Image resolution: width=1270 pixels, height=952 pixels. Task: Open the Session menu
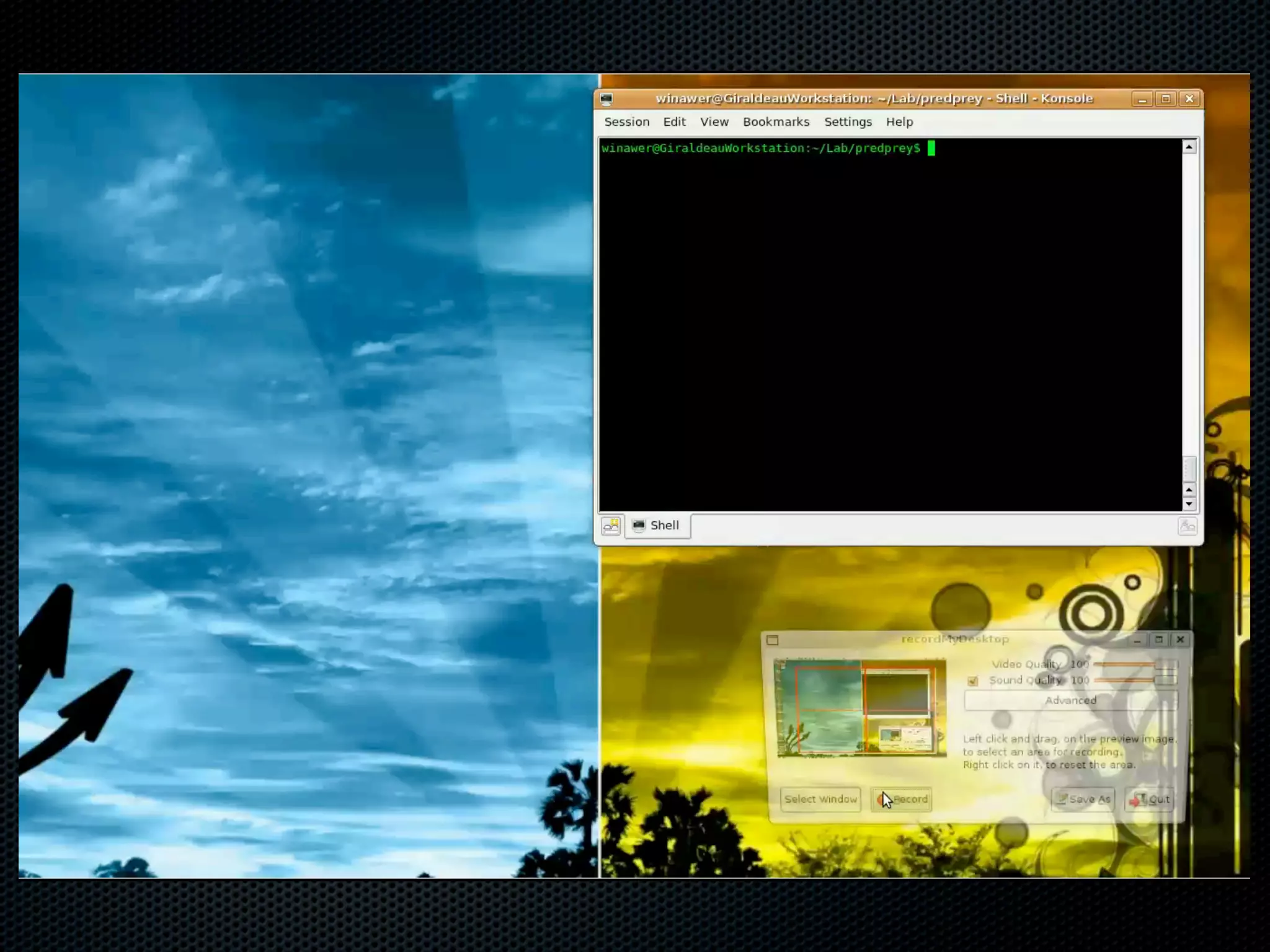626,122
